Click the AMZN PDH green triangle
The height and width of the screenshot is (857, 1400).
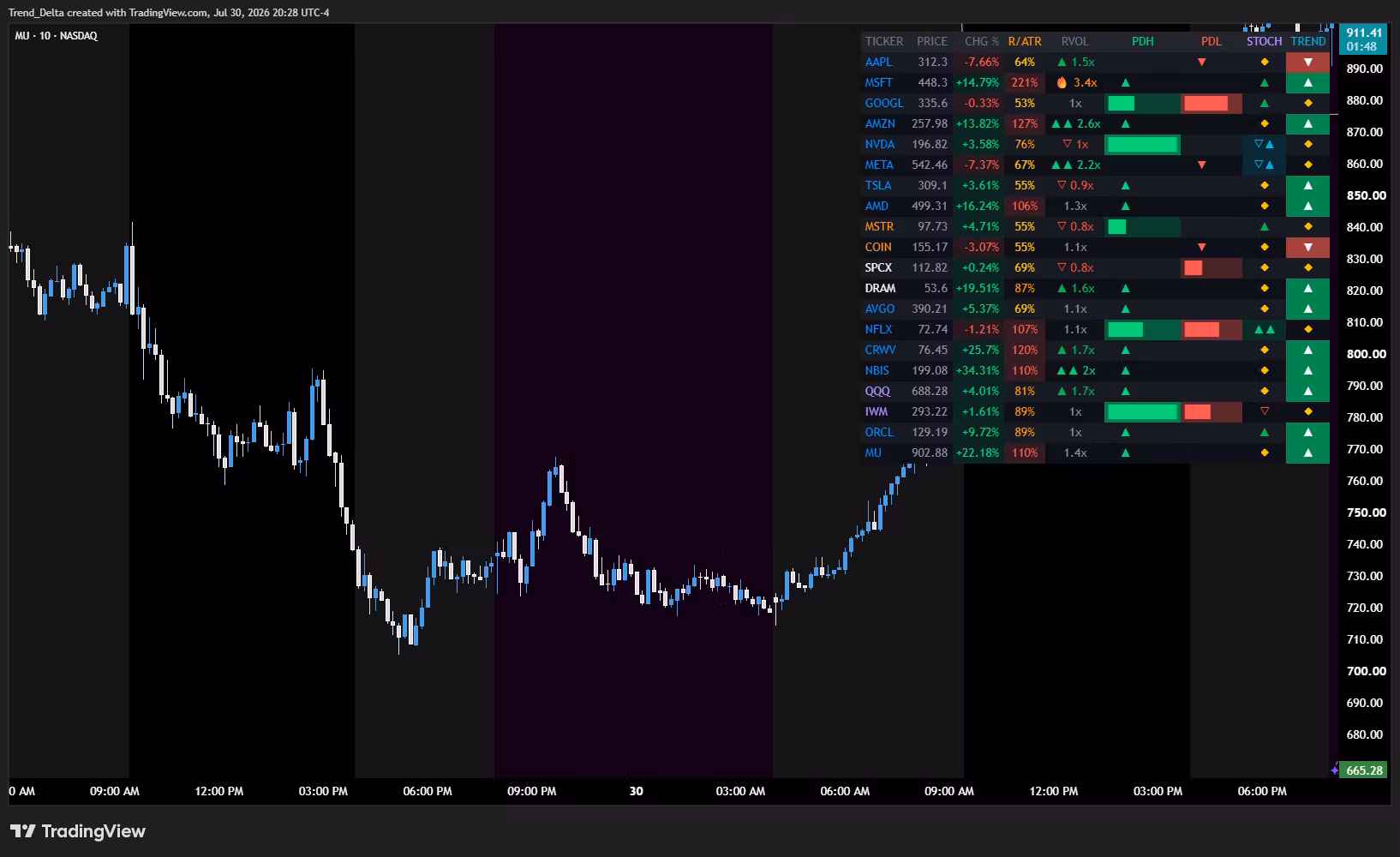[1126, 123]
